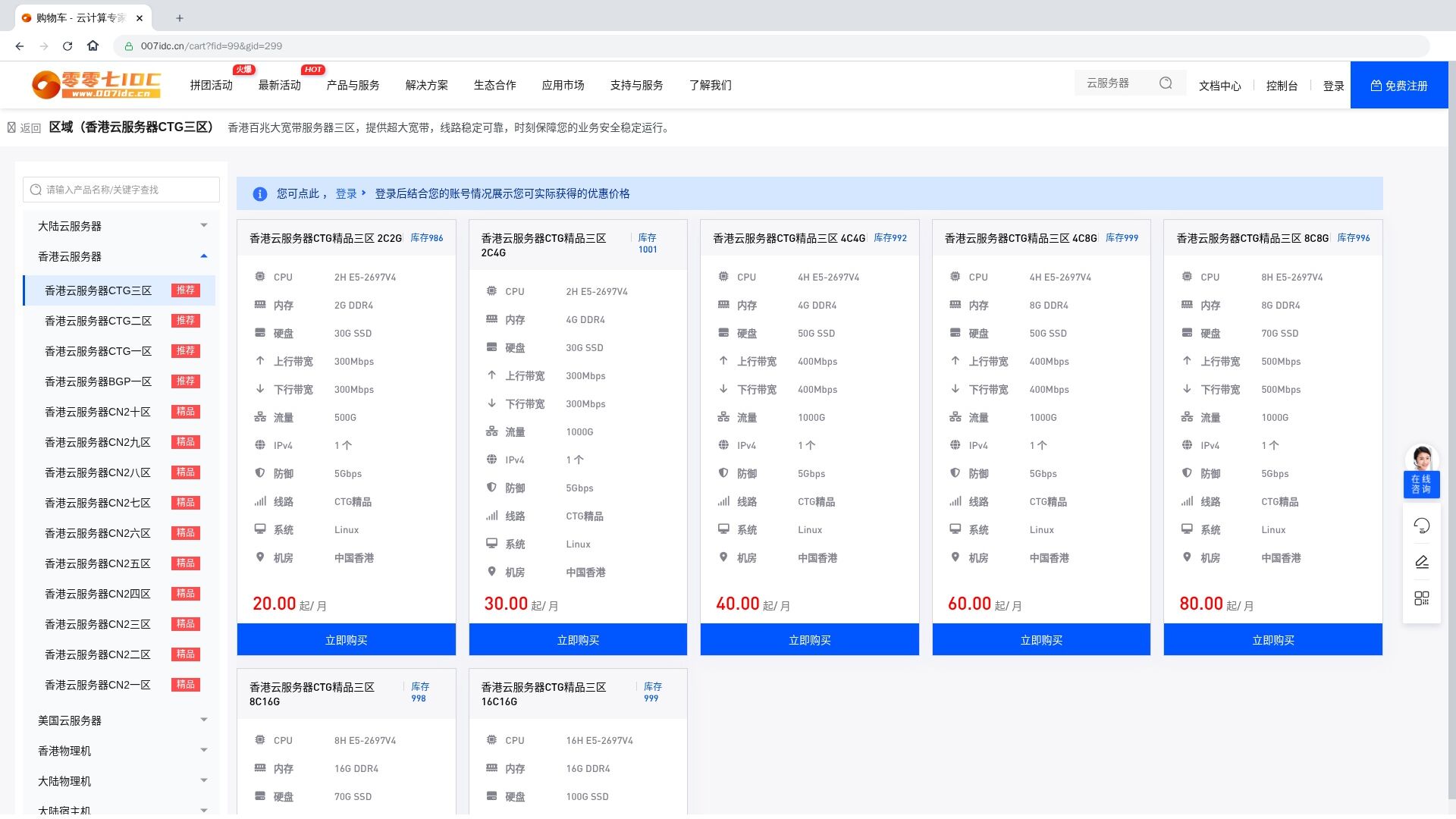The image size is (1456, 819).
Task: Click the refresh chat bubble icon on right
Action: (1422, 526)
